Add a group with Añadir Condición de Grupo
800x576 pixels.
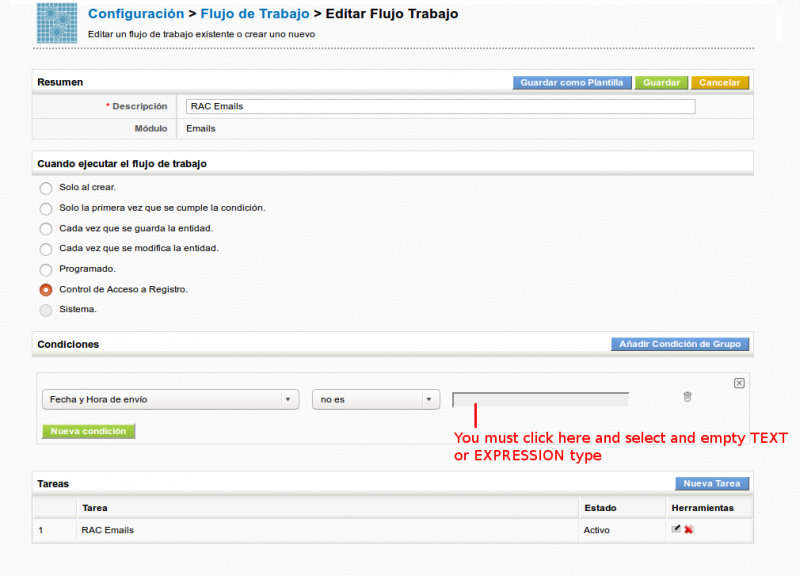(680, 344)
